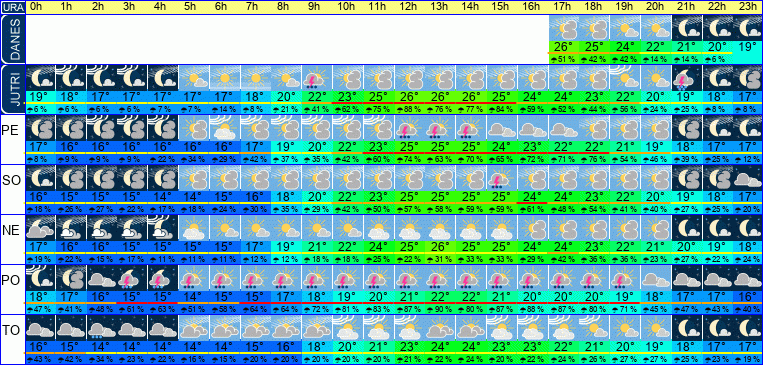Image resolution: width=763 pixels, height=365 pixels.
Task: Click the moon icon for DANES at 23h
Action: coord(748,28)
